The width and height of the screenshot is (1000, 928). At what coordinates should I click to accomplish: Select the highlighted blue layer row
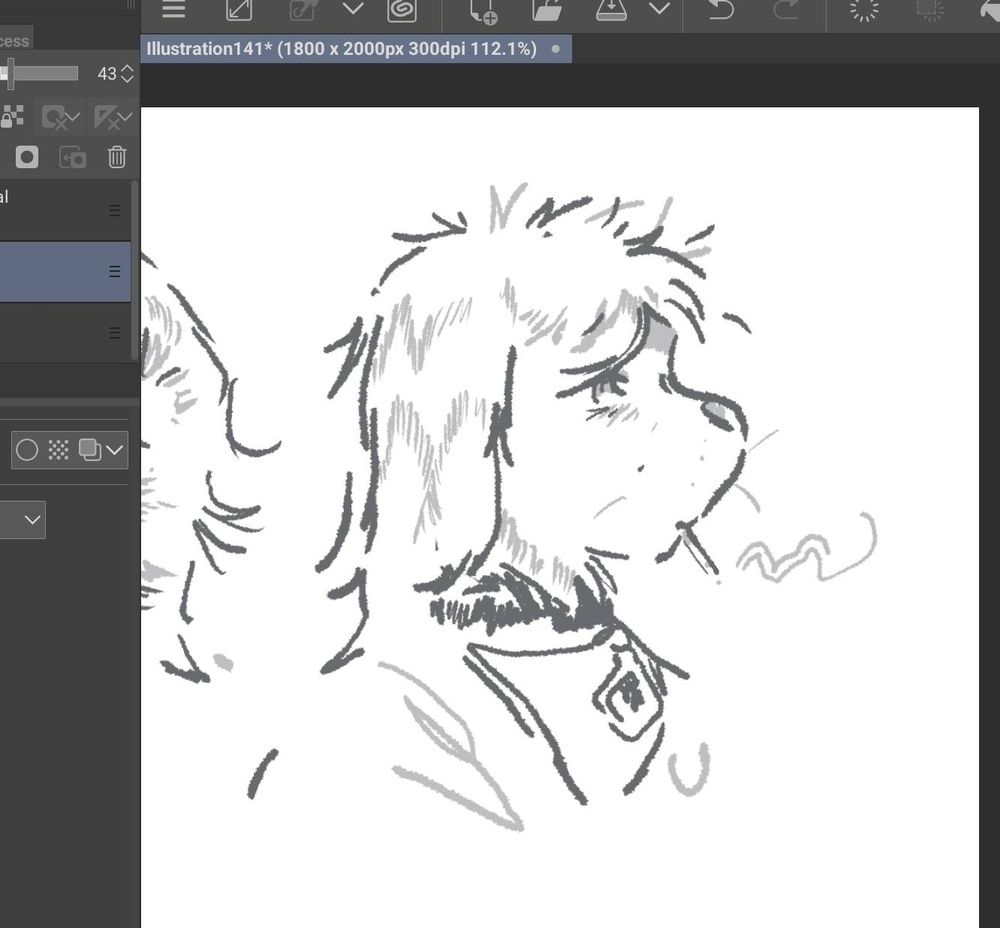point(65,272)
